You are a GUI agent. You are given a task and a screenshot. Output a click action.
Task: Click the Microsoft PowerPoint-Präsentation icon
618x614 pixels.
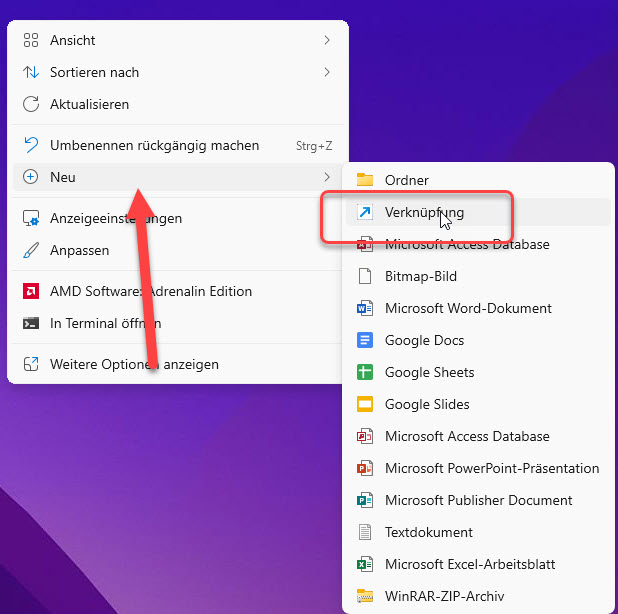click(365, 468)
